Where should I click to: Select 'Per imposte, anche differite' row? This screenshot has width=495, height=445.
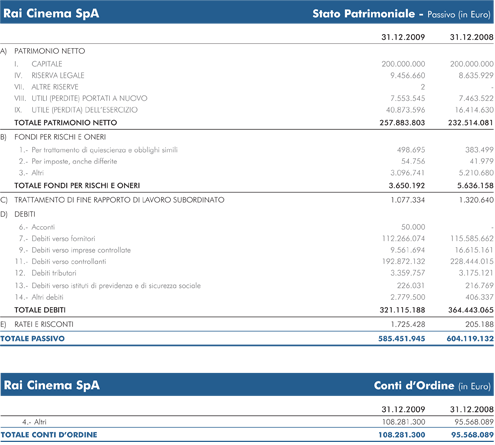point(74,161)
